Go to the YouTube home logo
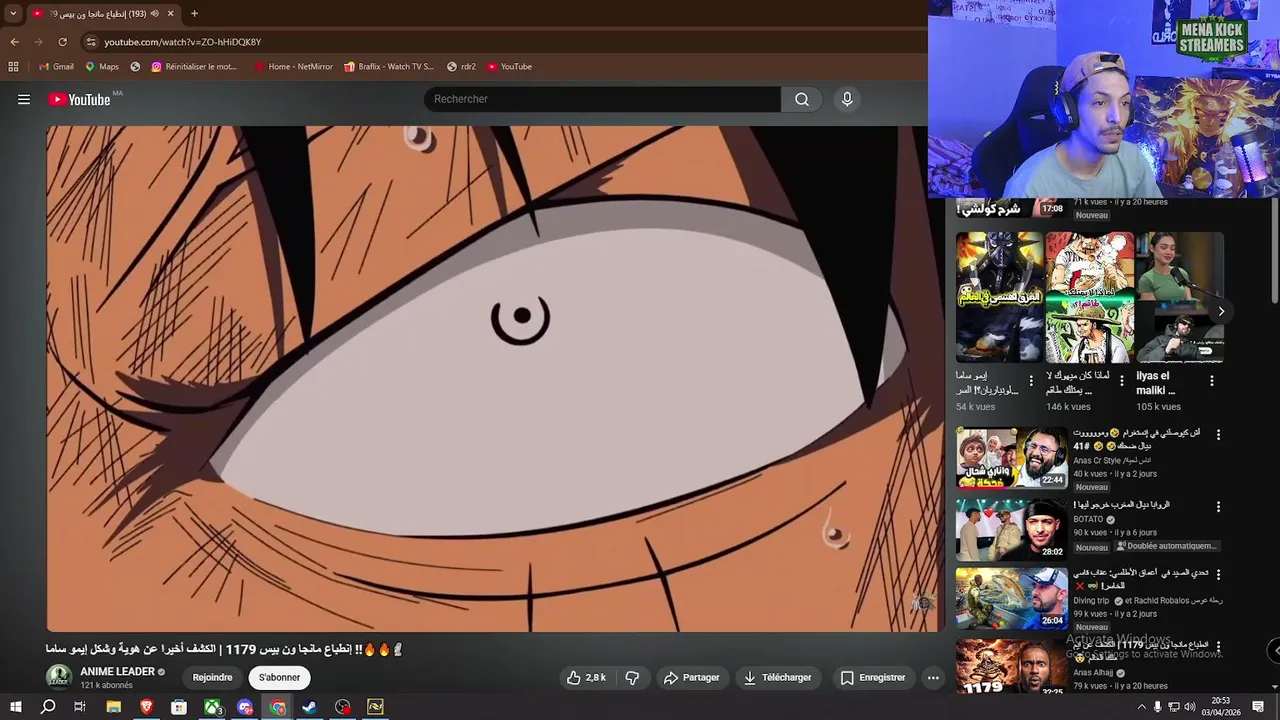The image size is (1280, 720). coord(80,99)
